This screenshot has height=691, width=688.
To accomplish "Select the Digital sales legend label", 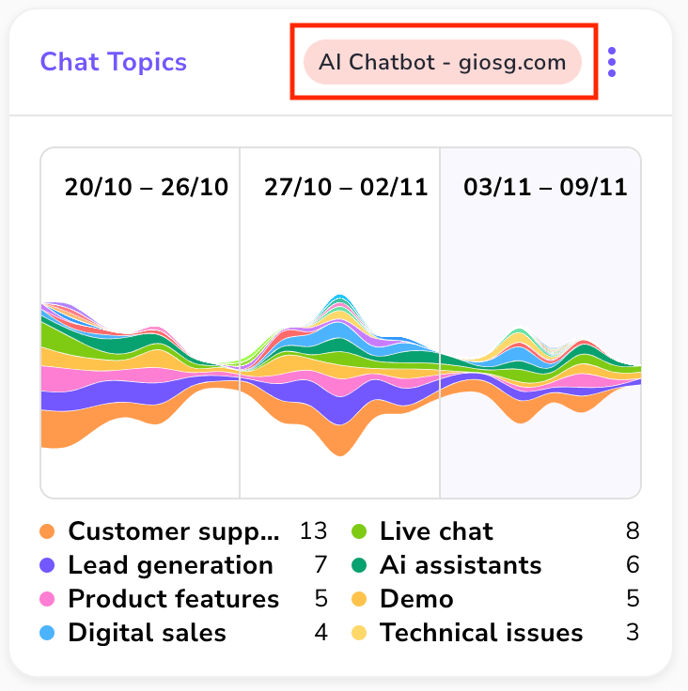I will 147,633.
